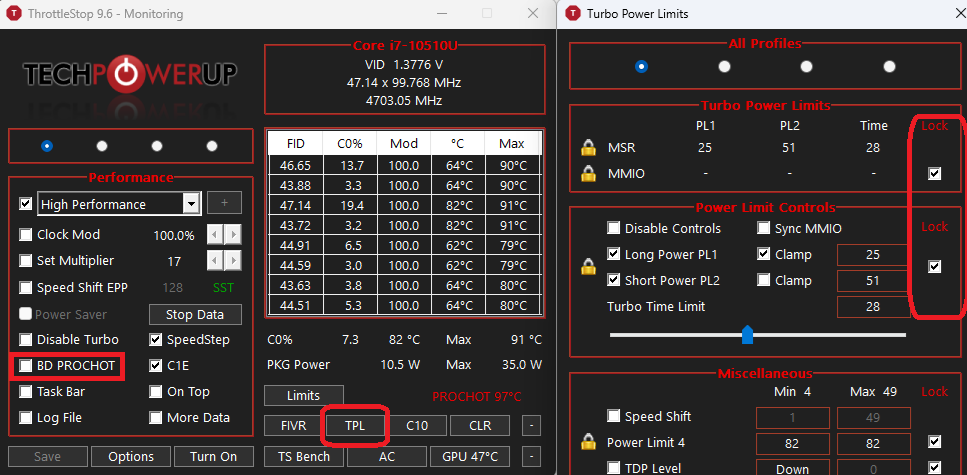The width and height of the screenshot is (967, 475).
Task: Enable the Set Multiplier checkbox
Action: [25, 261]
